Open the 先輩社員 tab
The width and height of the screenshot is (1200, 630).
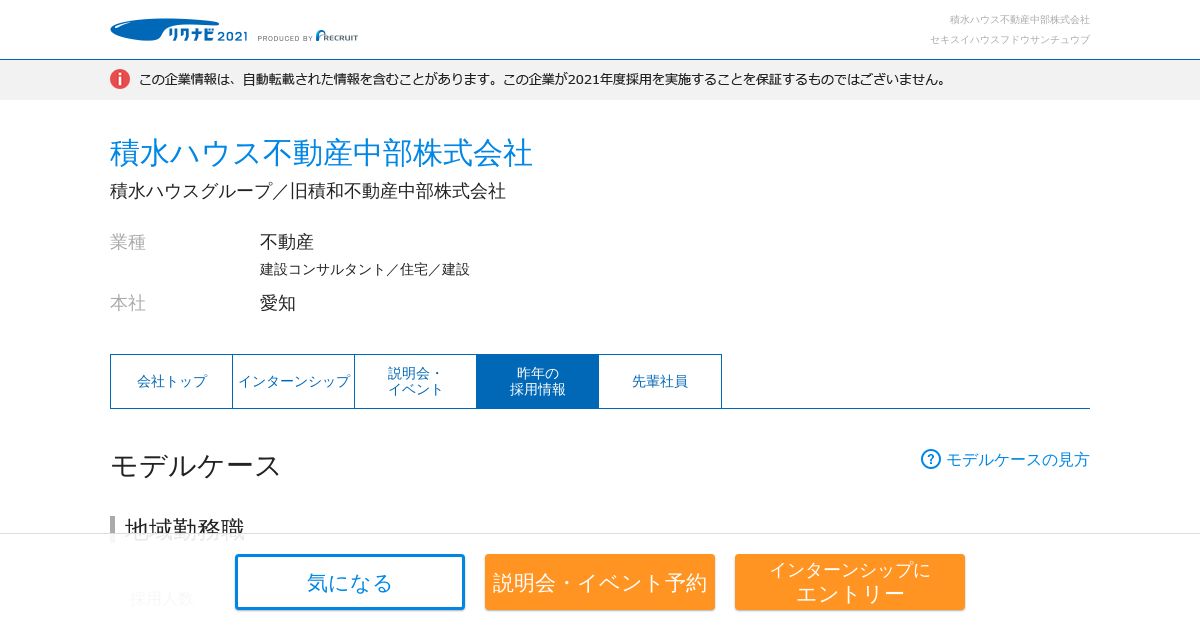point(660,381)
